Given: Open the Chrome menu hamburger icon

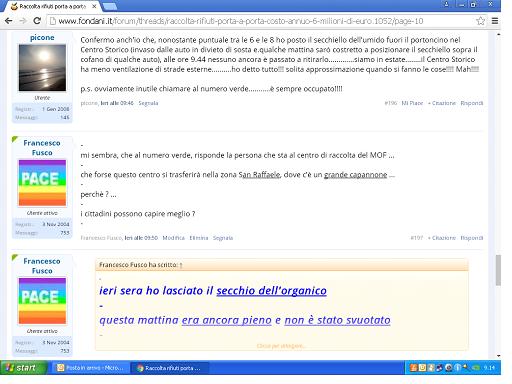Looking at the screenshot, I should (495, 21).
